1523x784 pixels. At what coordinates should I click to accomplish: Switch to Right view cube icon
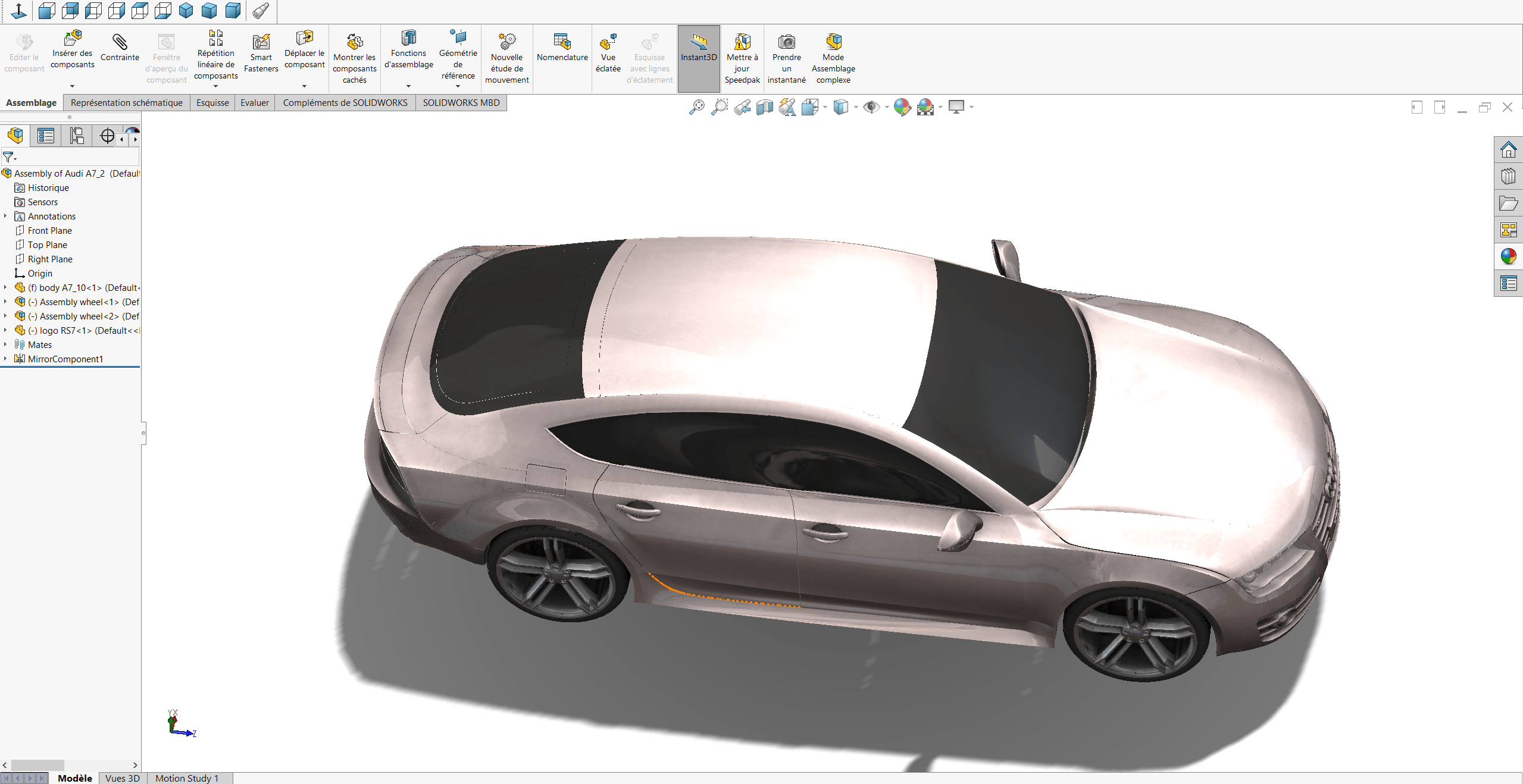(x=117, y=11)
